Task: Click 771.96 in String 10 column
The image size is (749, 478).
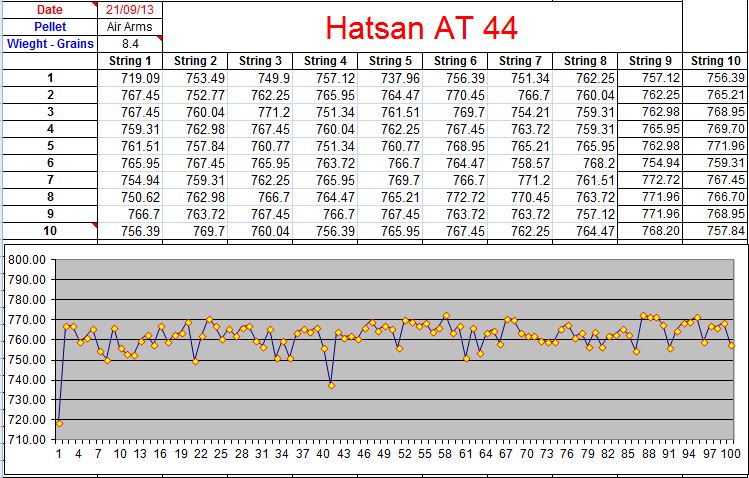Action: pyautogui.click(x=715, y=146)
